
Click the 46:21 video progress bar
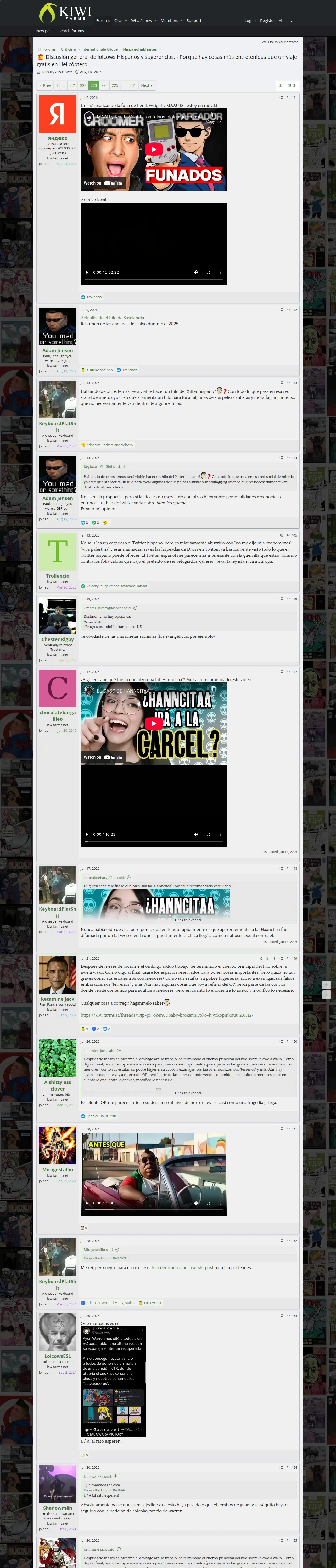click(154, 841)
